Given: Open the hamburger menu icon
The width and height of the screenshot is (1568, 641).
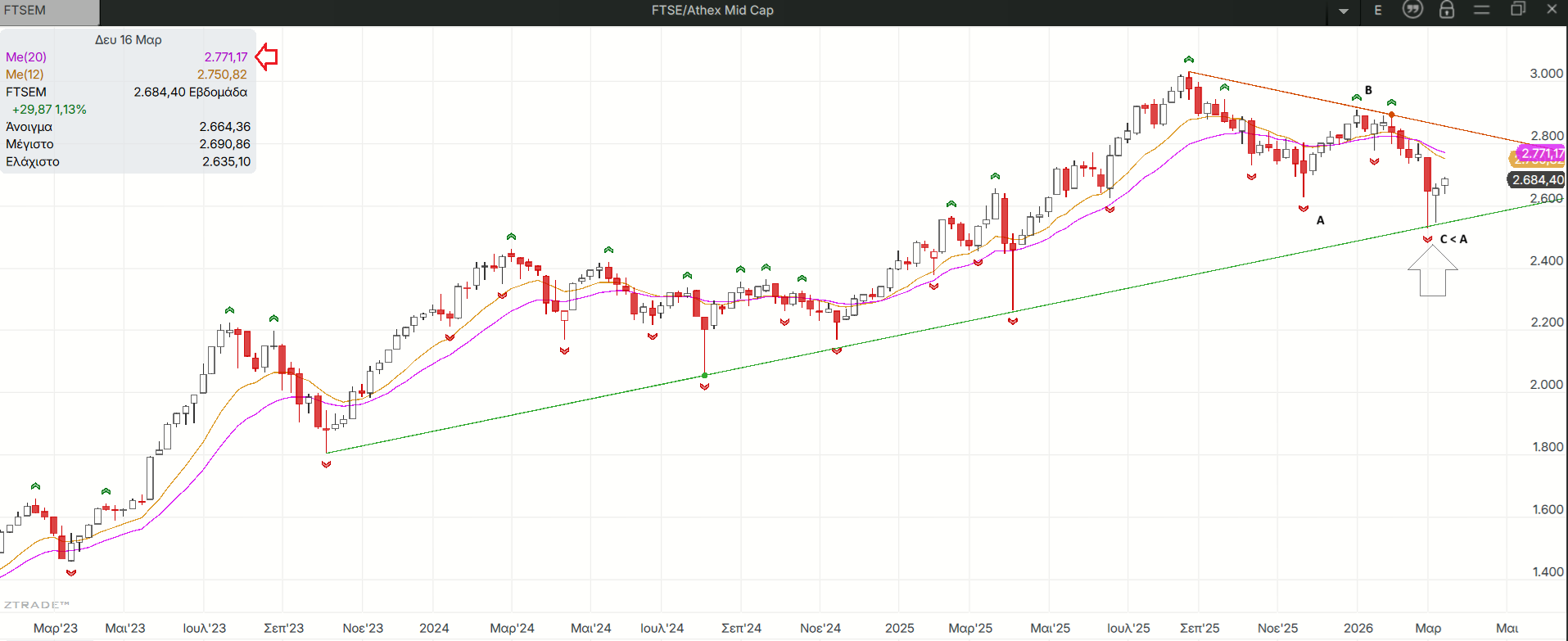Looking at the screenshot, I should point(1481,10).
